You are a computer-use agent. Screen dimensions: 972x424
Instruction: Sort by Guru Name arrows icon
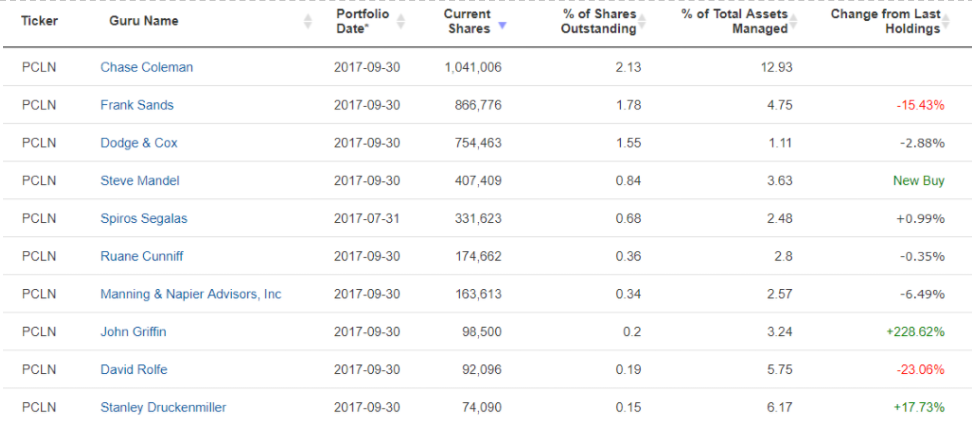tap(308, 21)
